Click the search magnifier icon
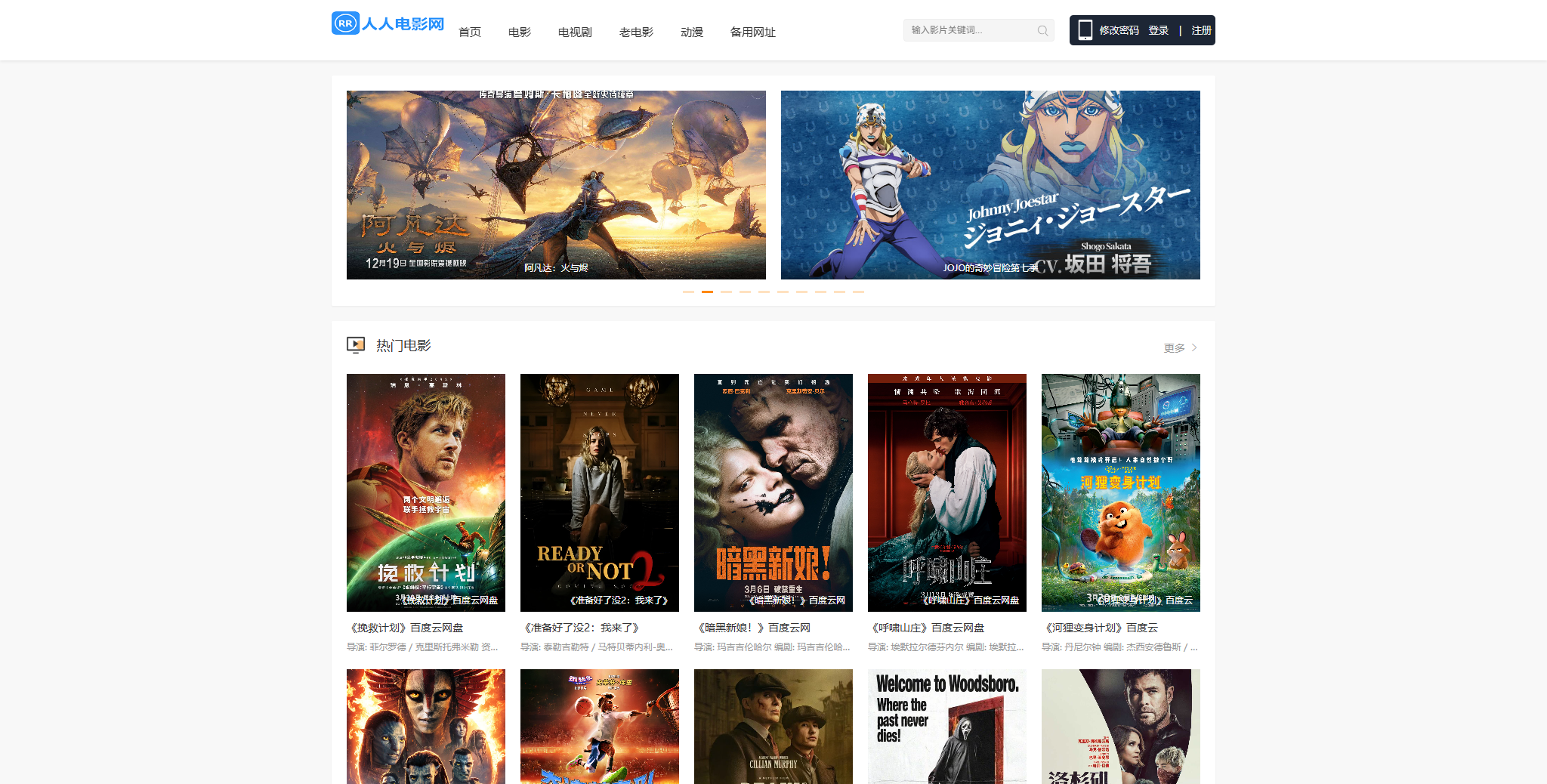The width and height of the screenshot is (1547, 784). coord(1042,31)
